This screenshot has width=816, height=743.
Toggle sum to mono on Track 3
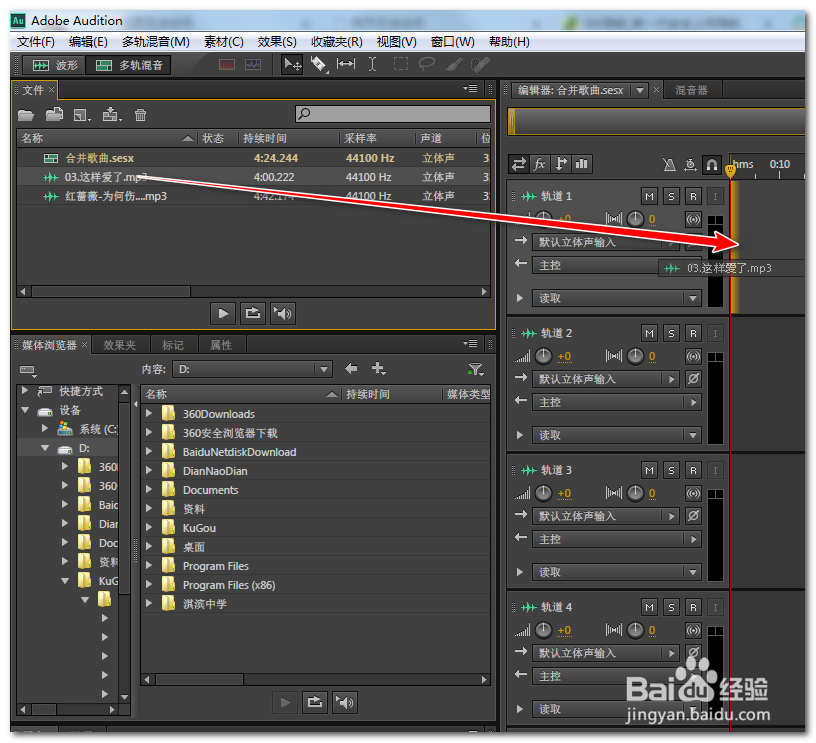coord(693,493)
